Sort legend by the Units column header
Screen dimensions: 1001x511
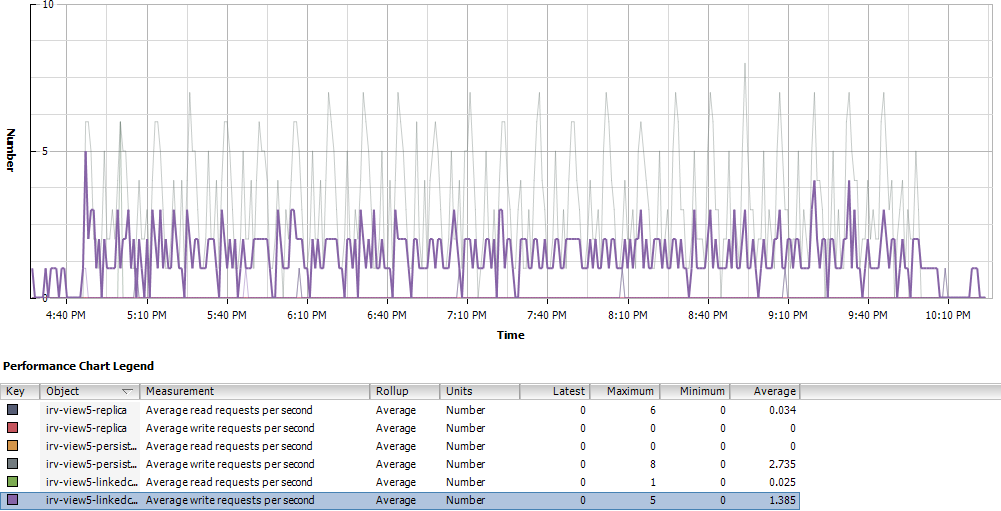point(479,391)
